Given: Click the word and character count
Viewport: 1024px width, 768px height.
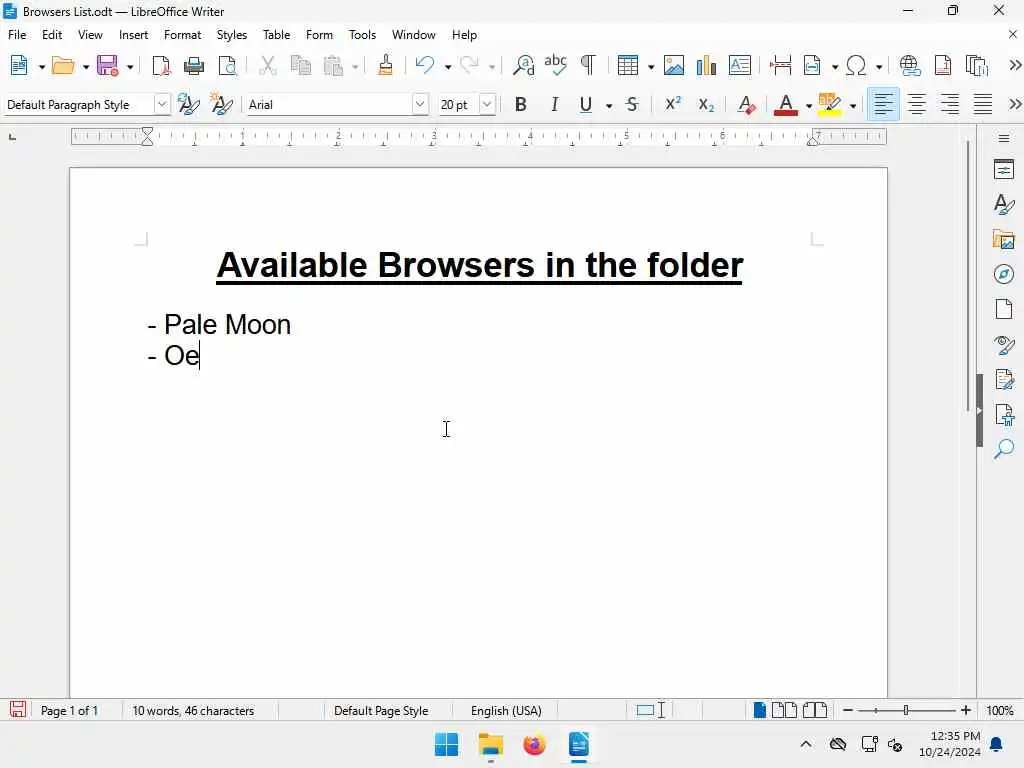Looking at the screenshot, I should pyautogui.click(x=193, y=711).
